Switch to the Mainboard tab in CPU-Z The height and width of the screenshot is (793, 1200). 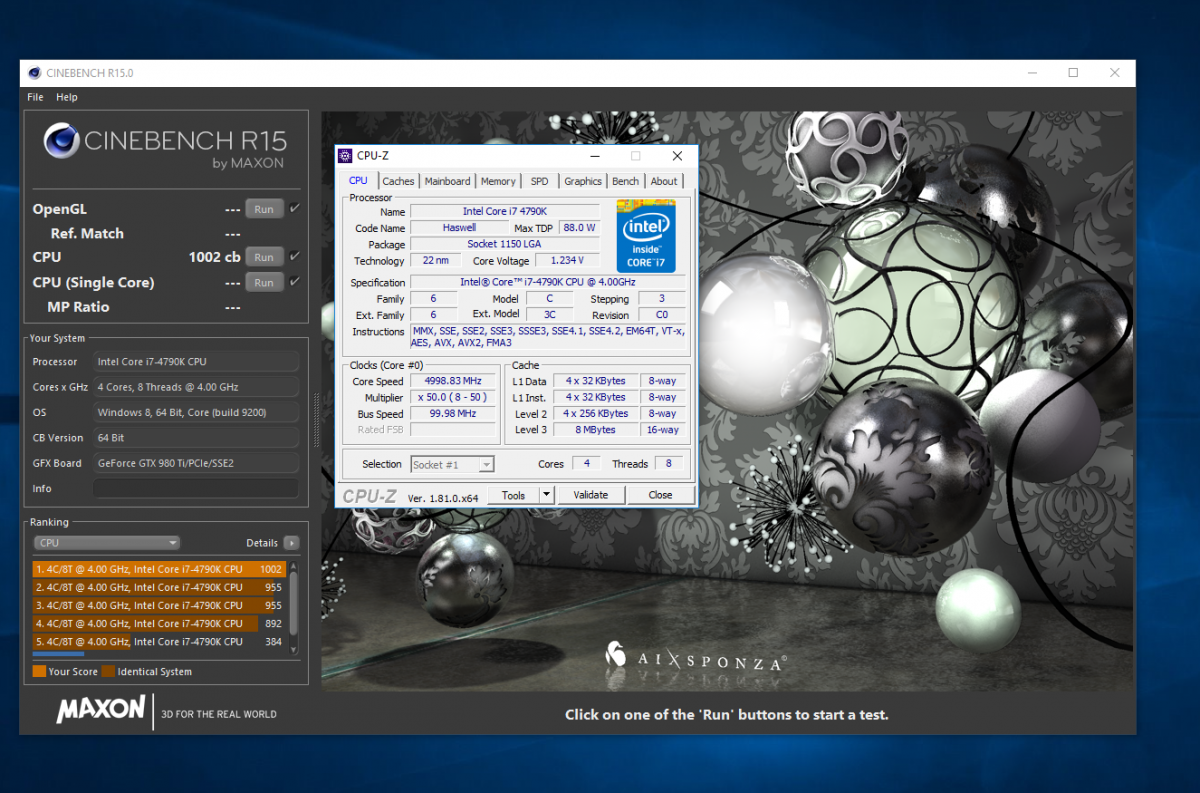coord(447,181)
